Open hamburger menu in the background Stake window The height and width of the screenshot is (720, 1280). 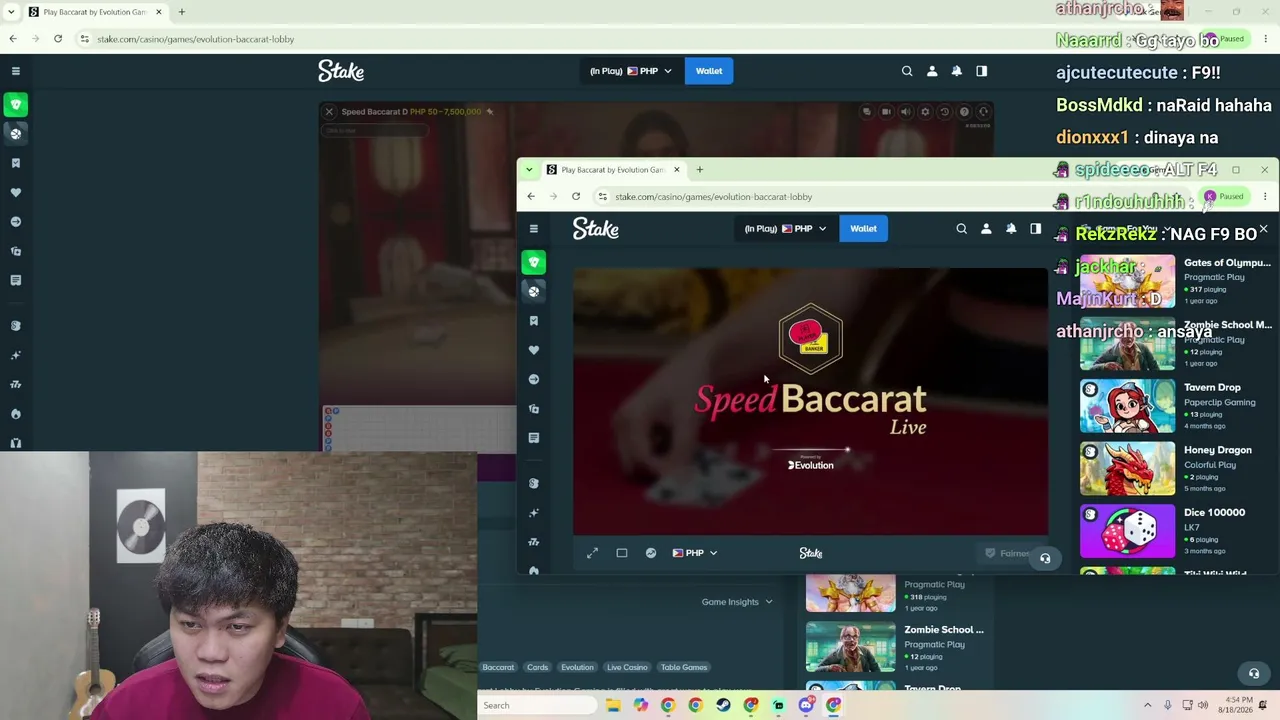click(16, 71)
